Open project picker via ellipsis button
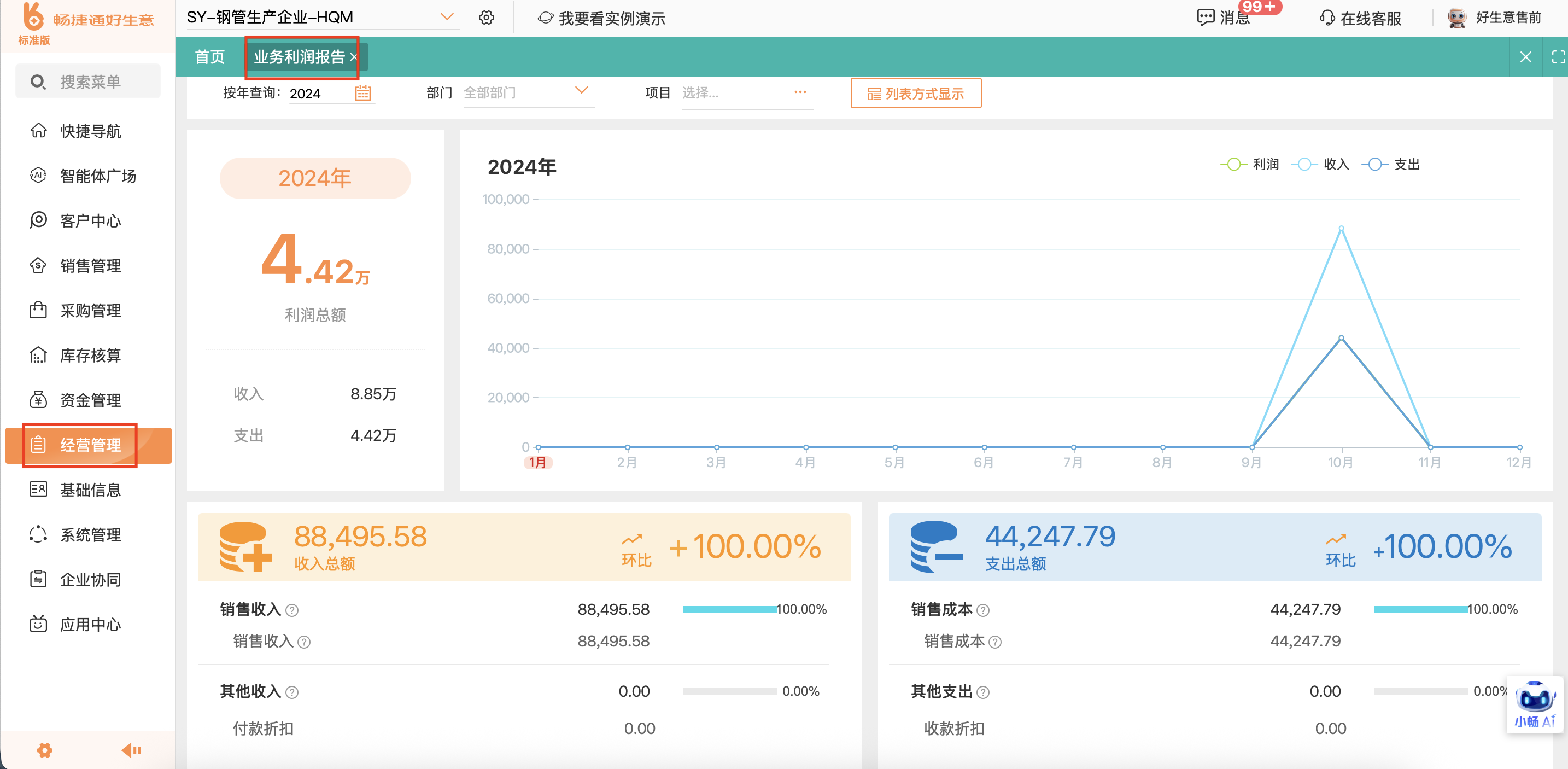Screen dimensions: 1568x769 tap(800, 92)
